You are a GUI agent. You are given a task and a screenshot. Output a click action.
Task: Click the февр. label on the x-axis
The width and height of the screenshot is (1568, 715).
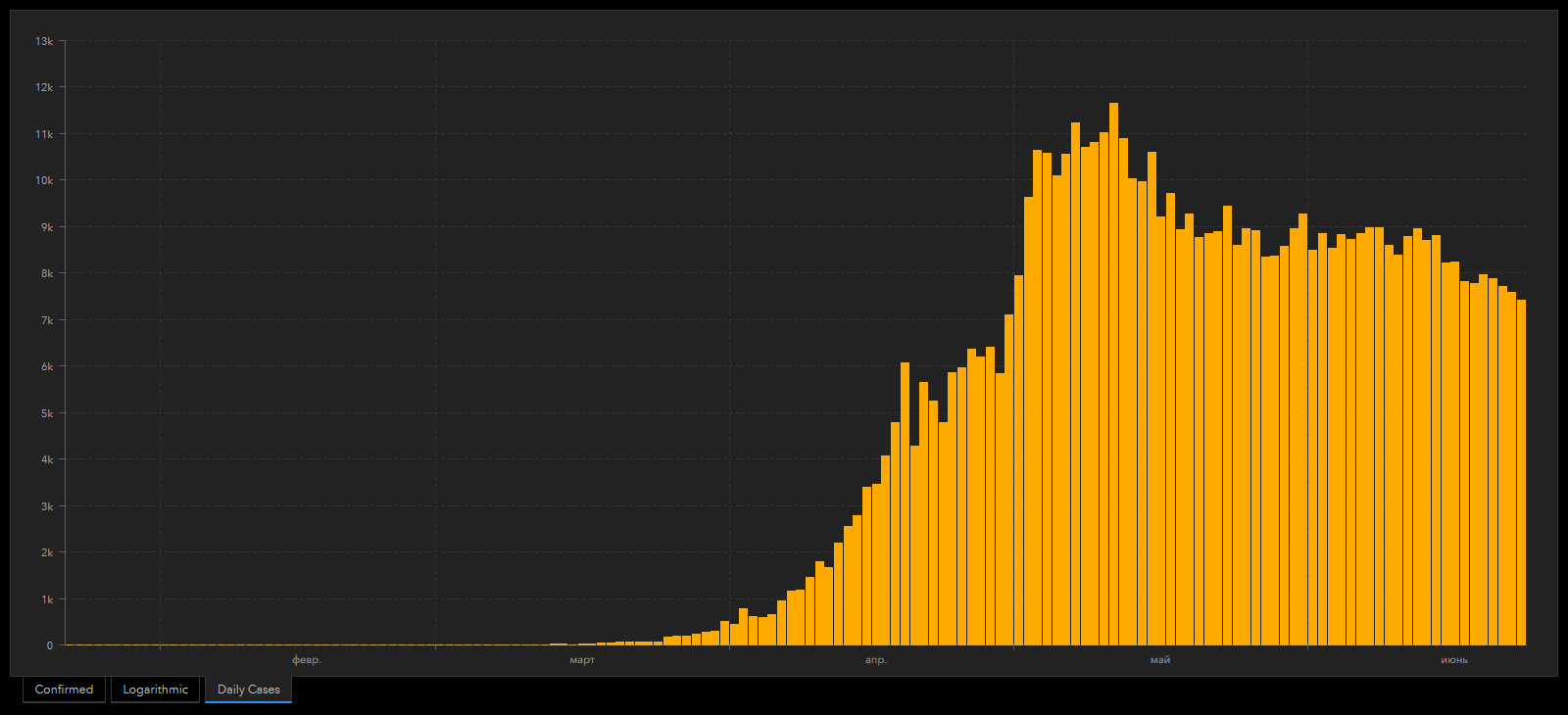tap(307, 660)
